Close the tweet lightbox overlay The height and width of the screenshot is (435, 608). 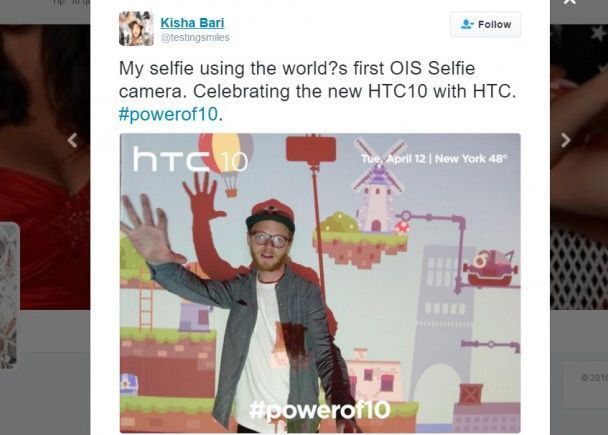[x=570, y=2]
